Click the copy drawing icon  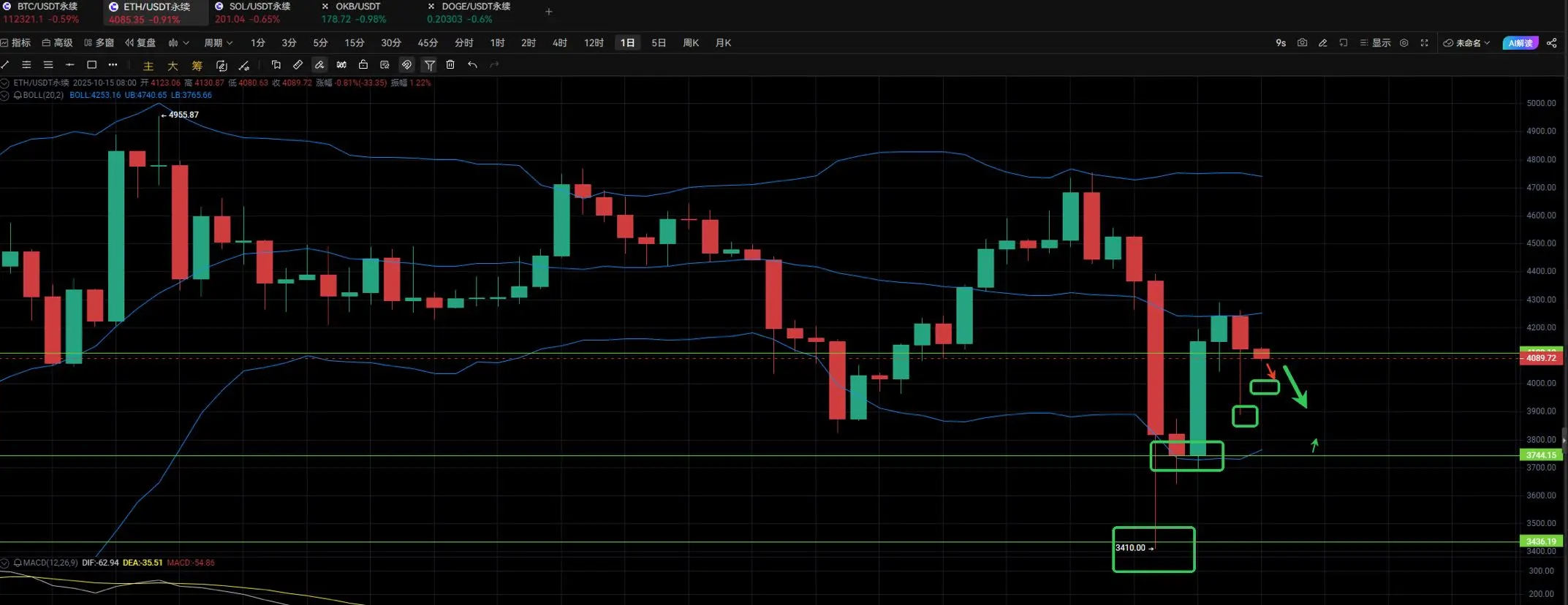(x=276, y=65)
